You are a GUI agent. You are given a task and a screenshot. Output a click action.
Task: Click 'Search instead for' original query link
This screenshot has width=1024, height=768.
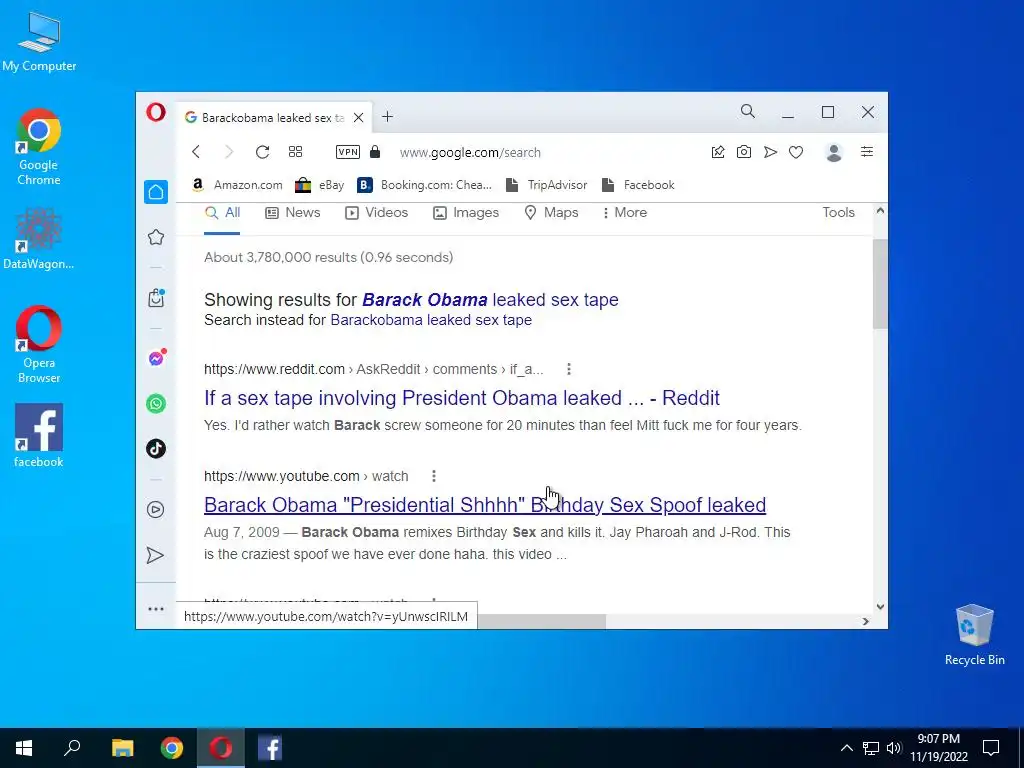(431, 320)
